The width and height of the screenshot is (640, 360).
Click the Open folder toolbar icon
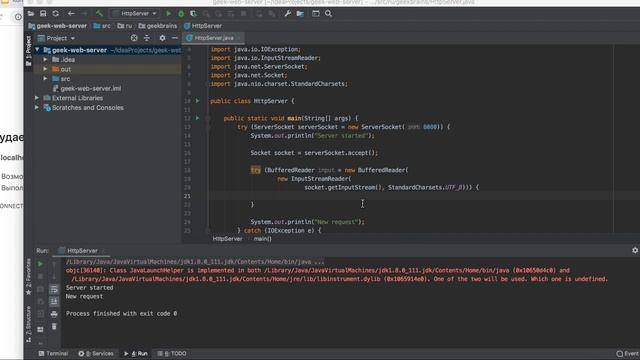click(x=31, y=13)
